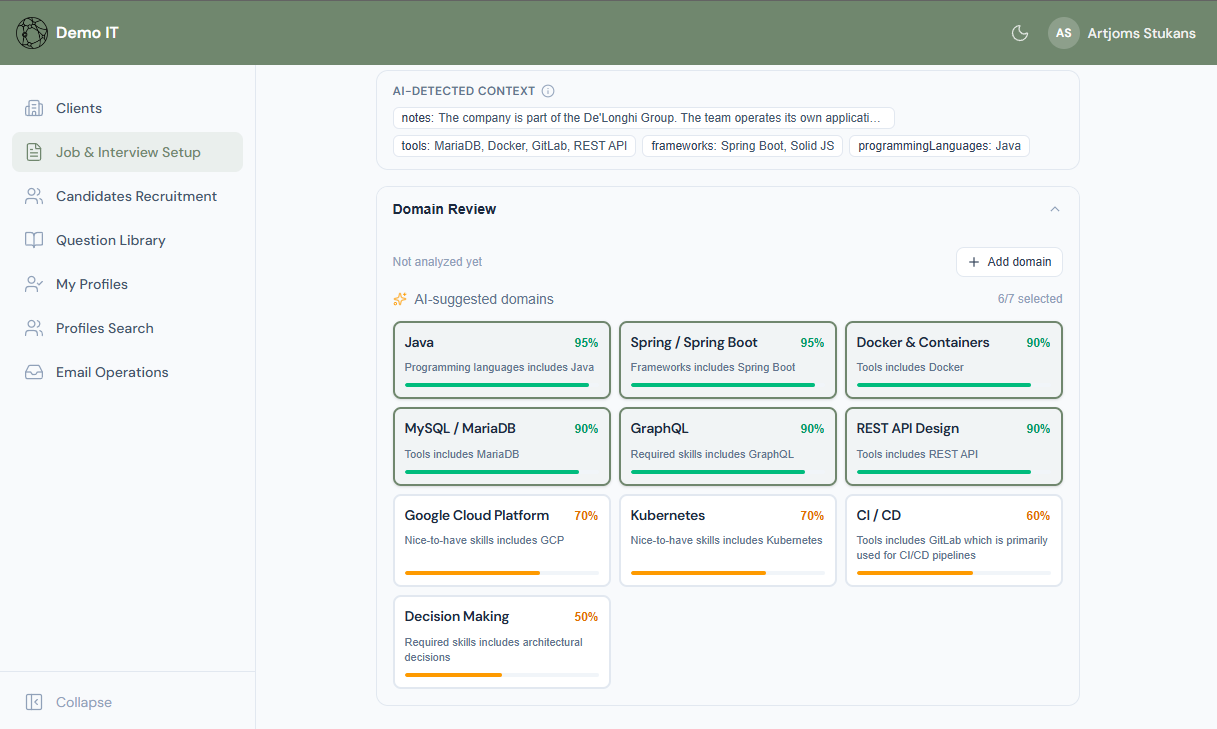Open Candidates Recruitment page

pos(127,196)
